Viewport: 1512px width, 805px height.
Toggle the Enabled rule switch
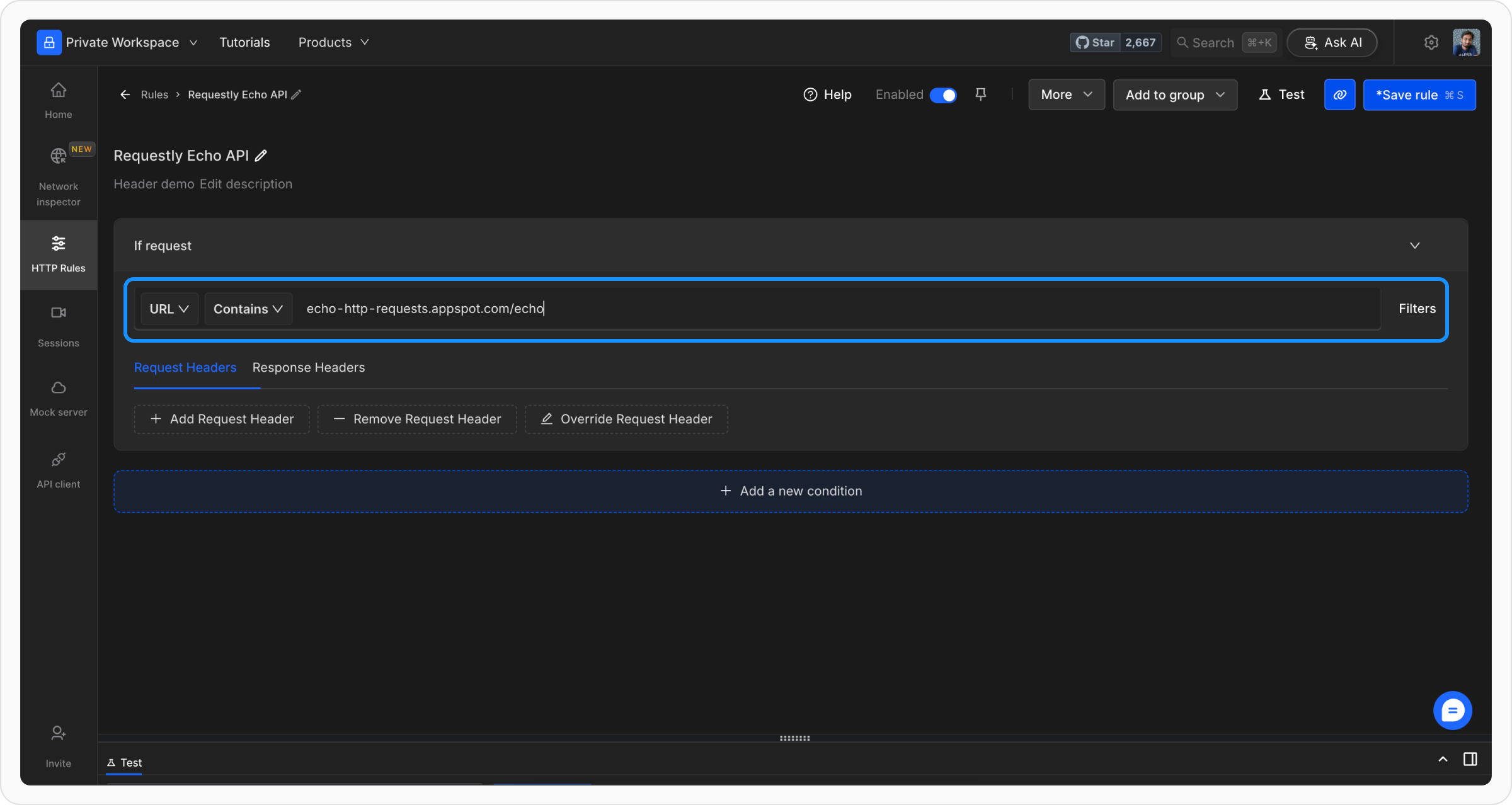(943, 95)
